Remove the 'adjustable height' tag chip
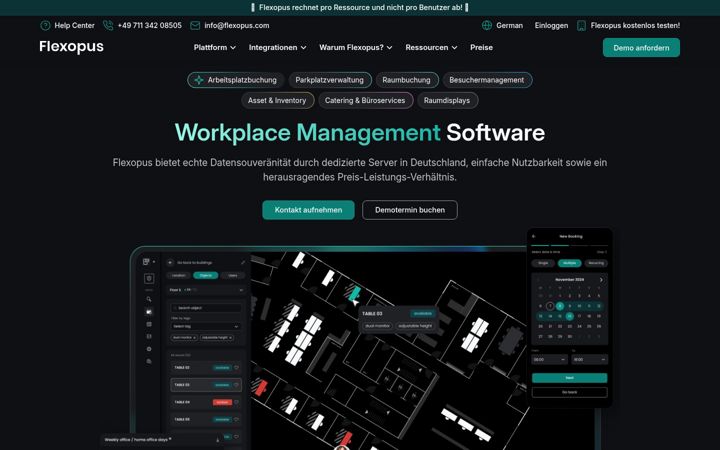720x450 pixels. (231, 338)
